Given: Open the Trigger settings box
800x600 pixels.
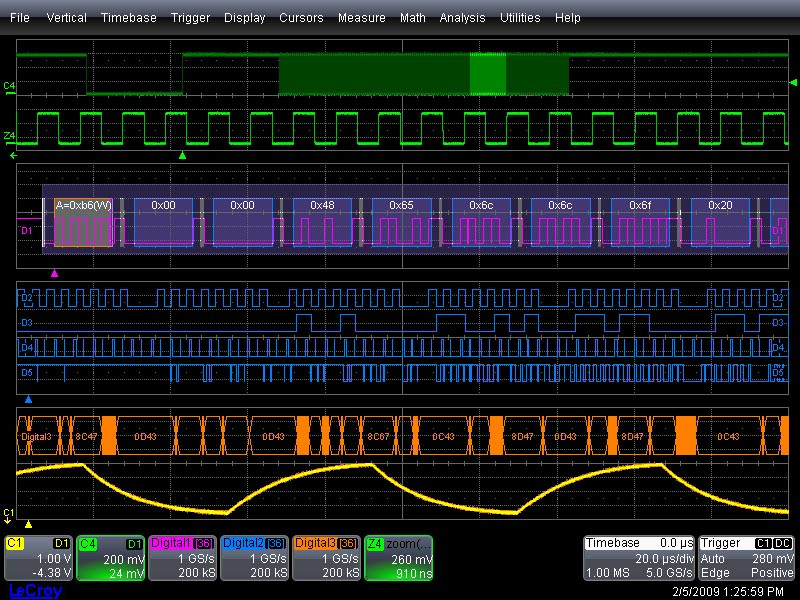Looking at the screenshot, I should point(747,557).
